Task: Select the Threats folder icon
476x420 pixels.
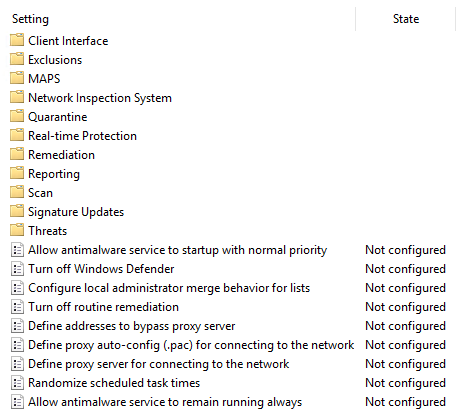Action: coord(17,230)
